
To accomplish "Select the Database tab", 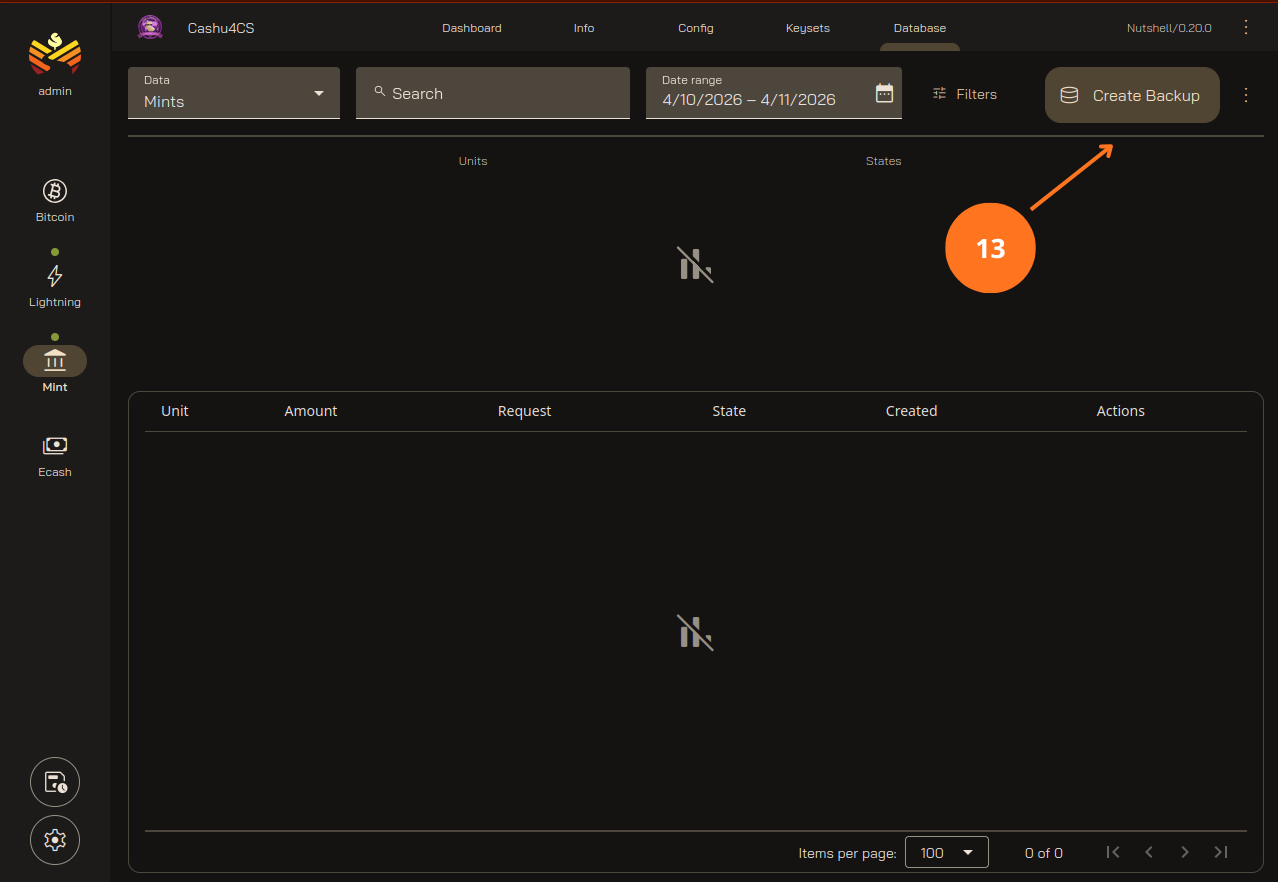I will point(920,28).
